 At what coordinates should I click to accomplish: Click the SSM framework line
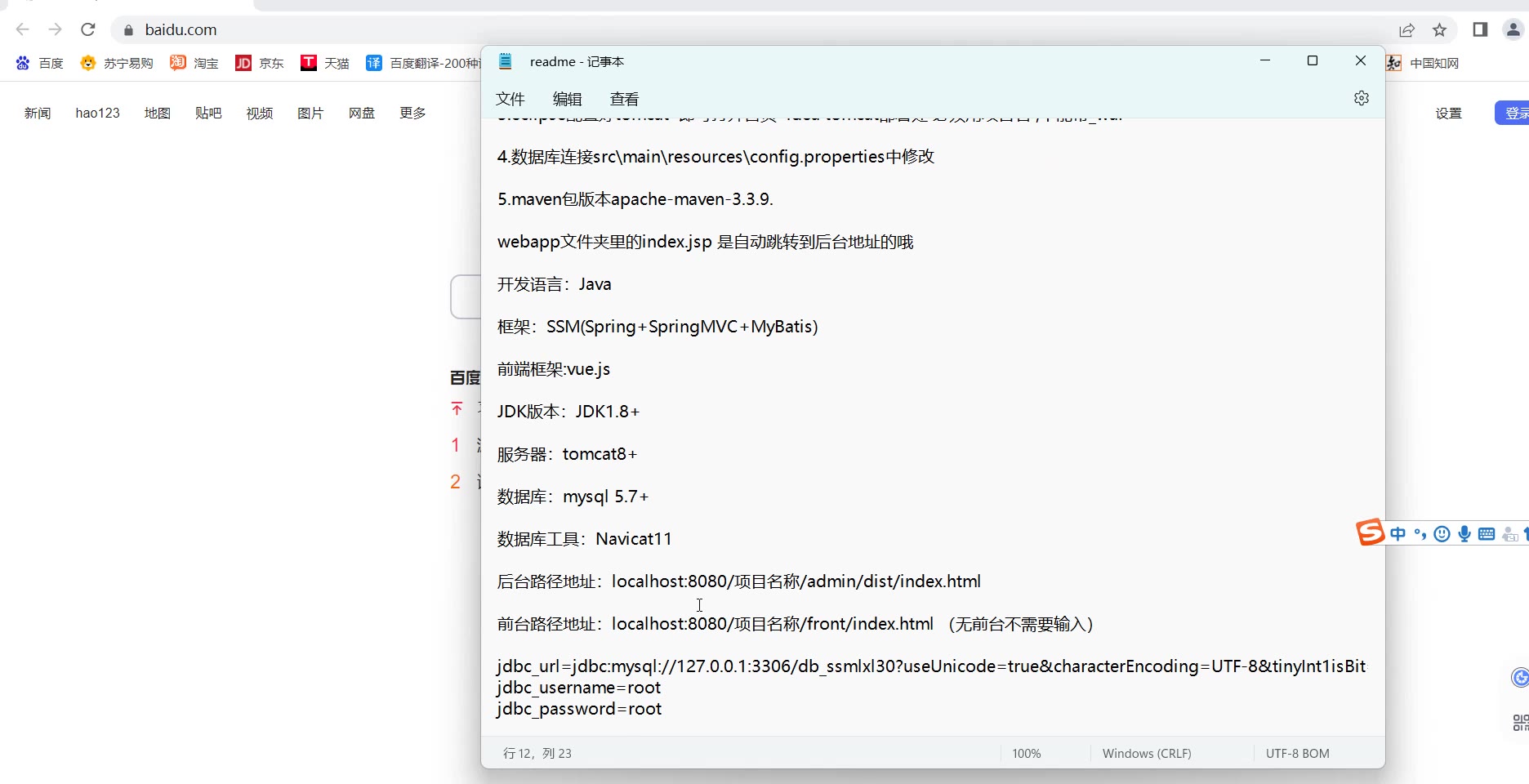(x=658, y=327)
